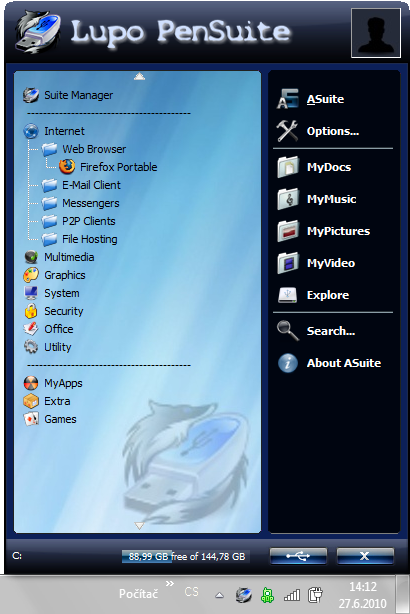This screenshot has width=410, height=614.
Task: Open Suite Manager icon
Action: click(31, 95)
